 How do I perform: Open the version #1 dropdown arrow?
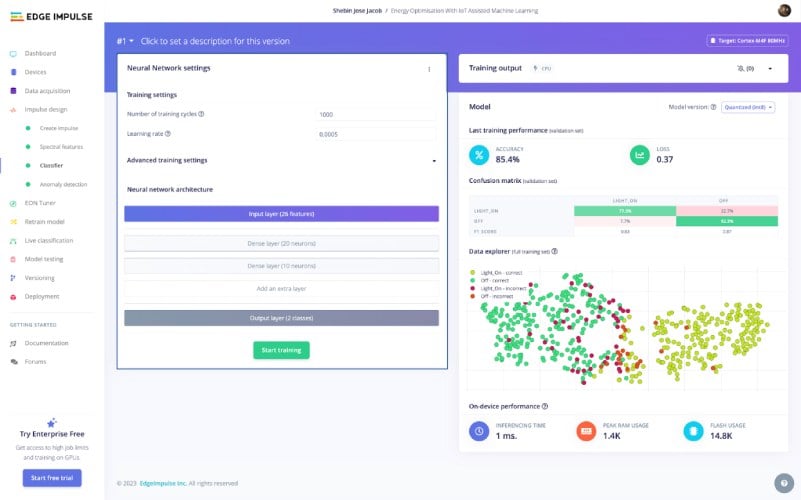point(131,41)
